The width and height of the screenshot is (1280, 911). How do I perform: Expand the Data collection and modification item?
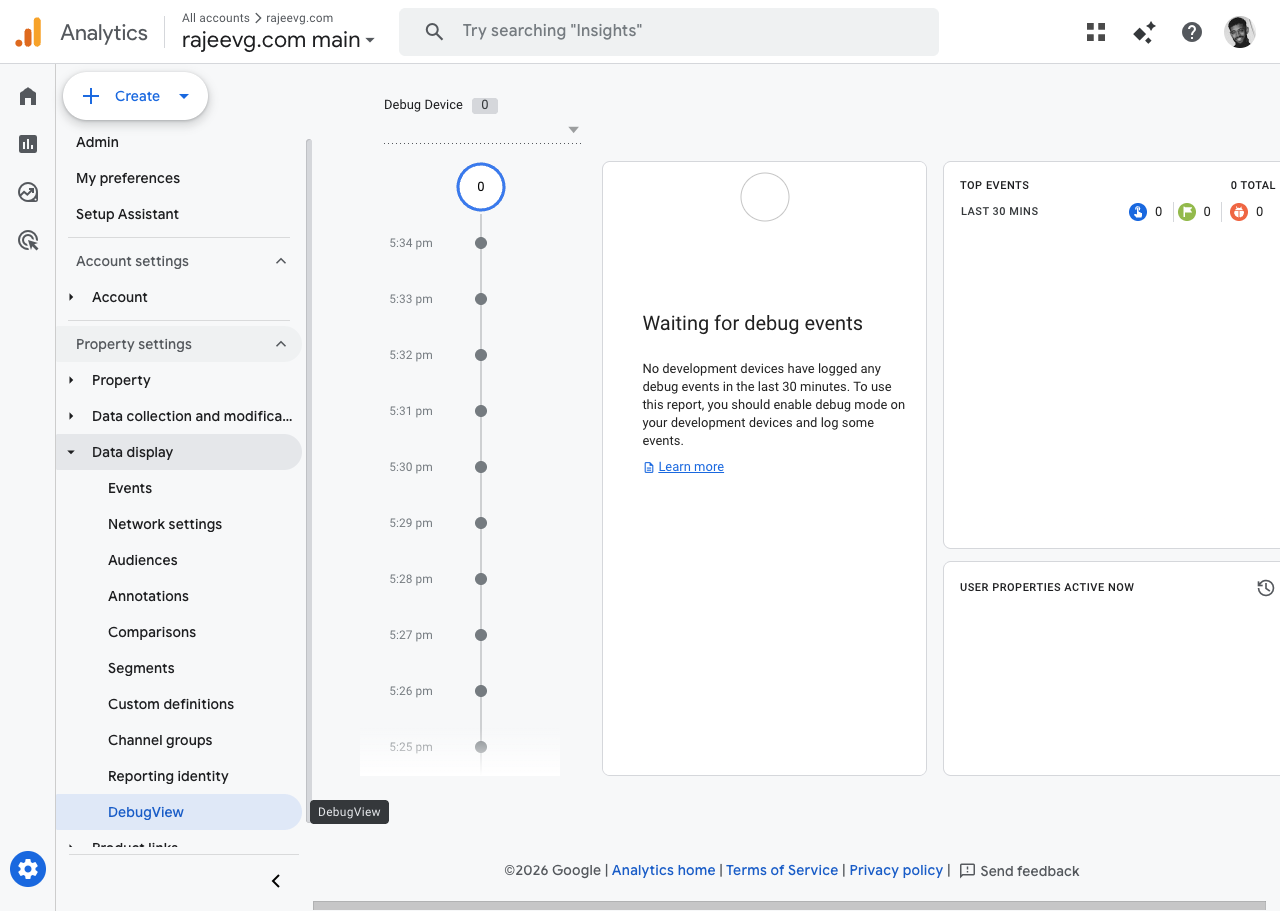tap(71, 416)
